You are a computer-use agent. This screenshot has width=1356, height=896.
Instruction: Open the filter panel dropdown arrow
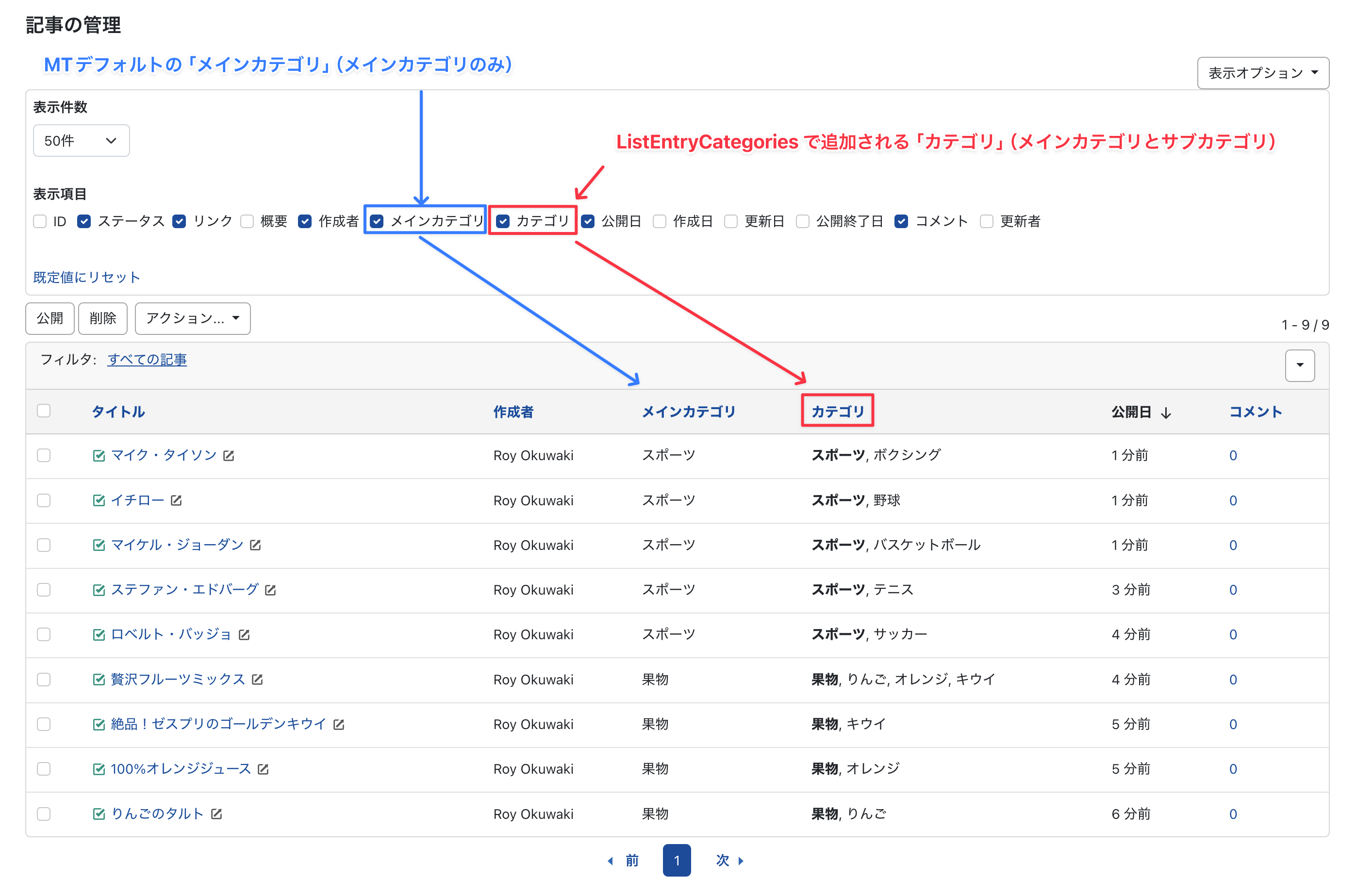[x=1299, y=365]
